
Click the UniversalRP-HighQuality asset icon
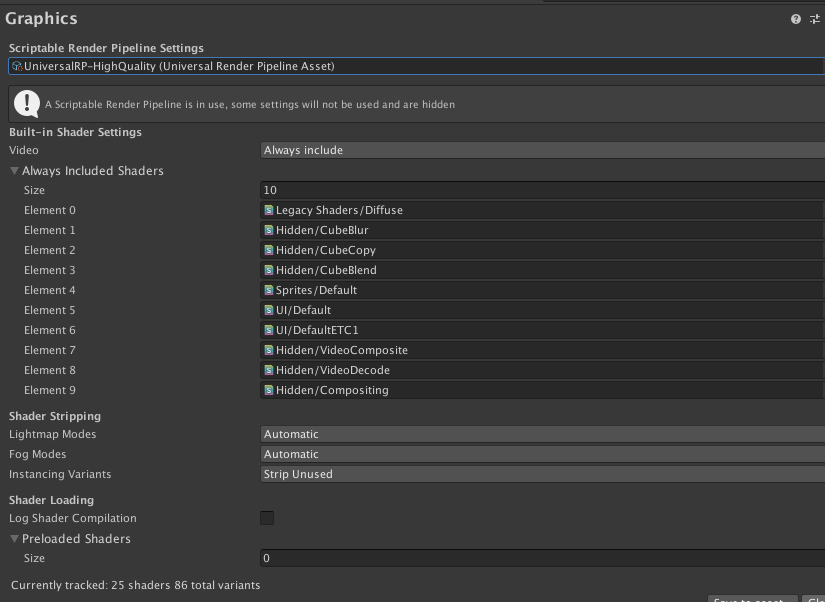pyautogui.click(x=17, y=66)
